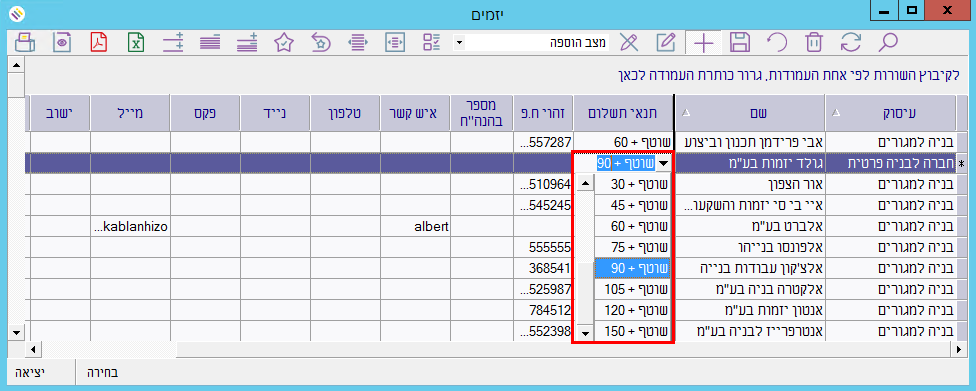Choose שוטף + 60 in dropdown list
The image size is (976, 391).
633,227
